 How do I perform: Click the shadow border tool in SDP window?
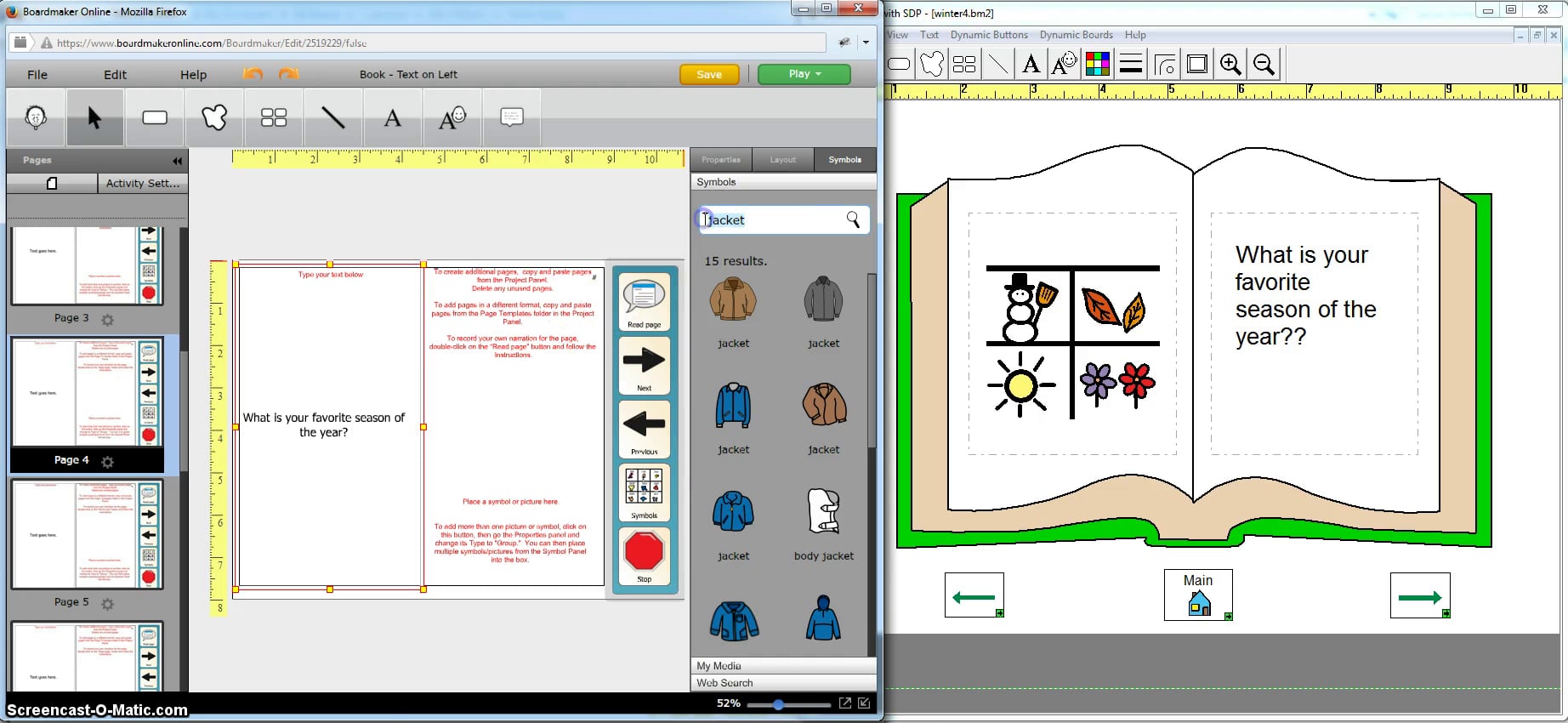pyautogui.click(x=1197, y=64)
